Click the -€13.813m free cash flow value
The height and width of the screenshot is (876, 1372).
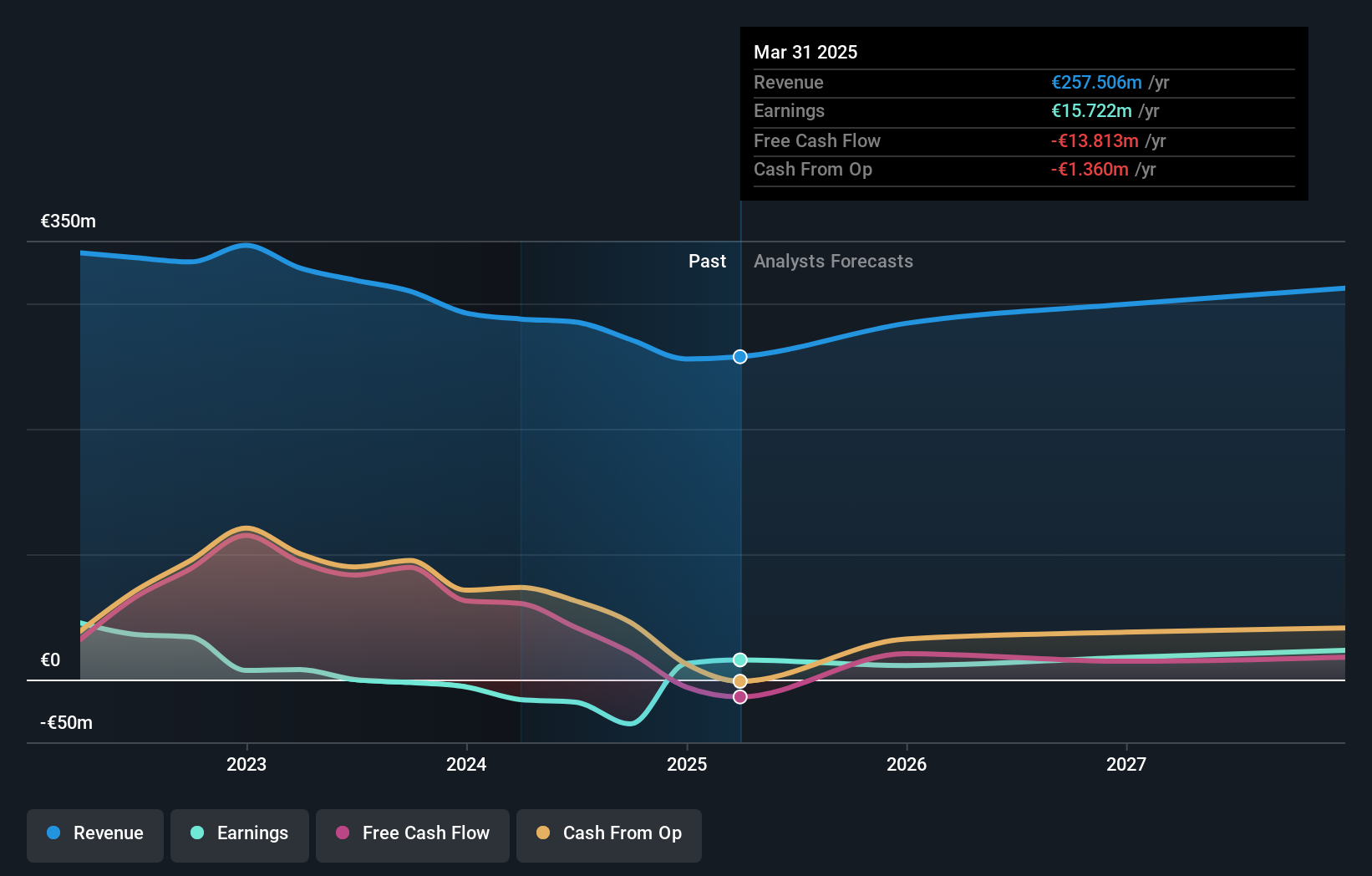pos(1095,141)
